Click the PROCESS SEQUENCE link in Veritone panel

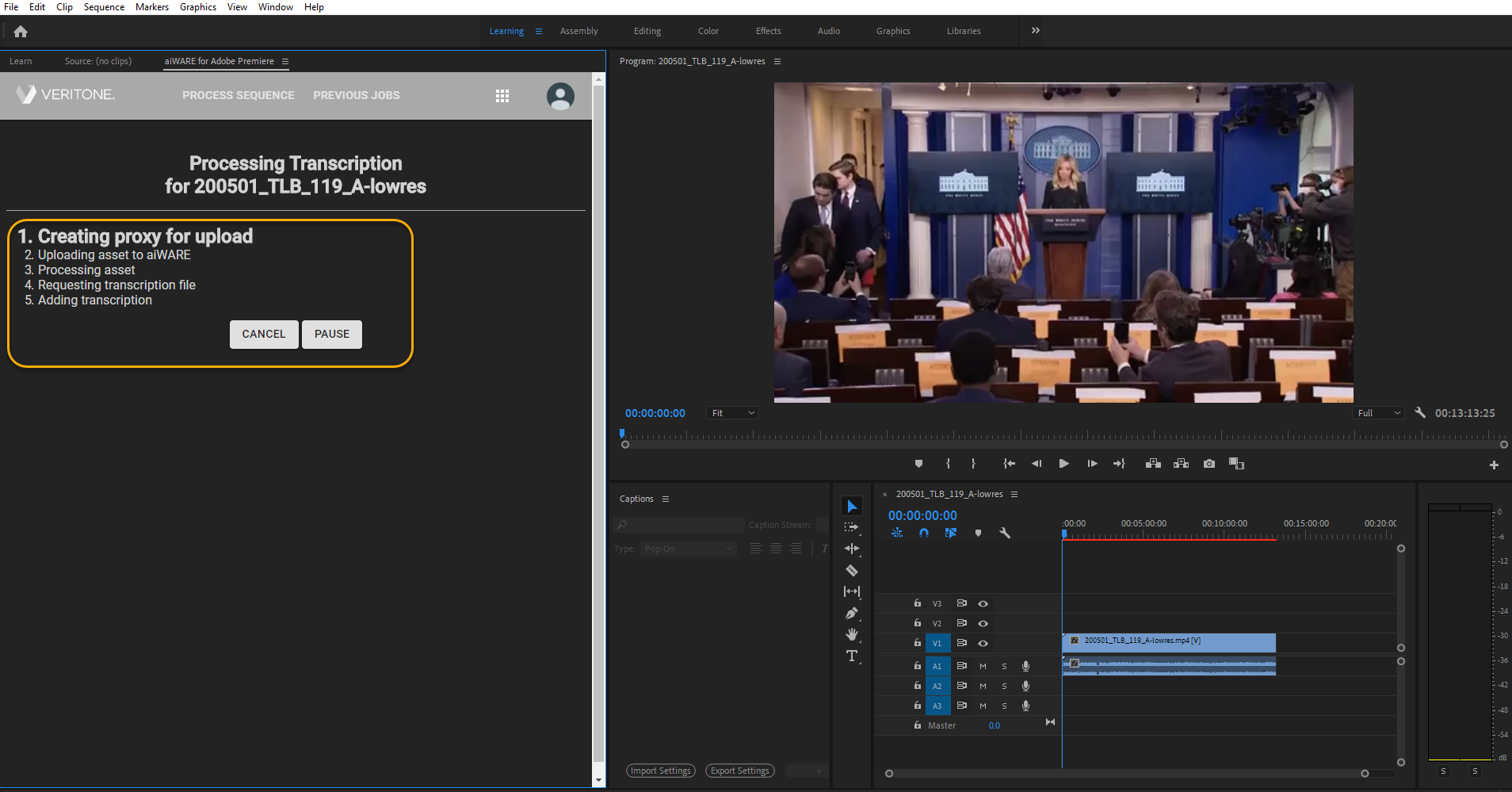point(238,95)
